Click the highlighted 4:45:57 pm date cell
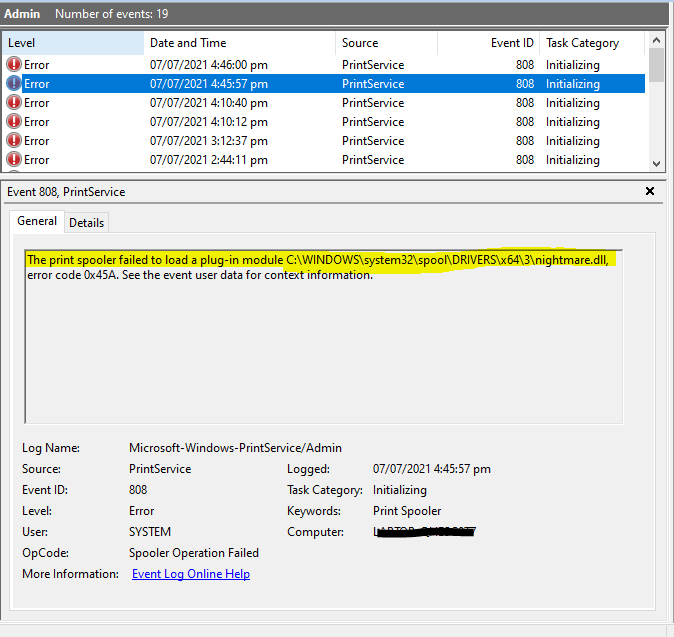Screen dimensions: 674x637 pos(209,83)
